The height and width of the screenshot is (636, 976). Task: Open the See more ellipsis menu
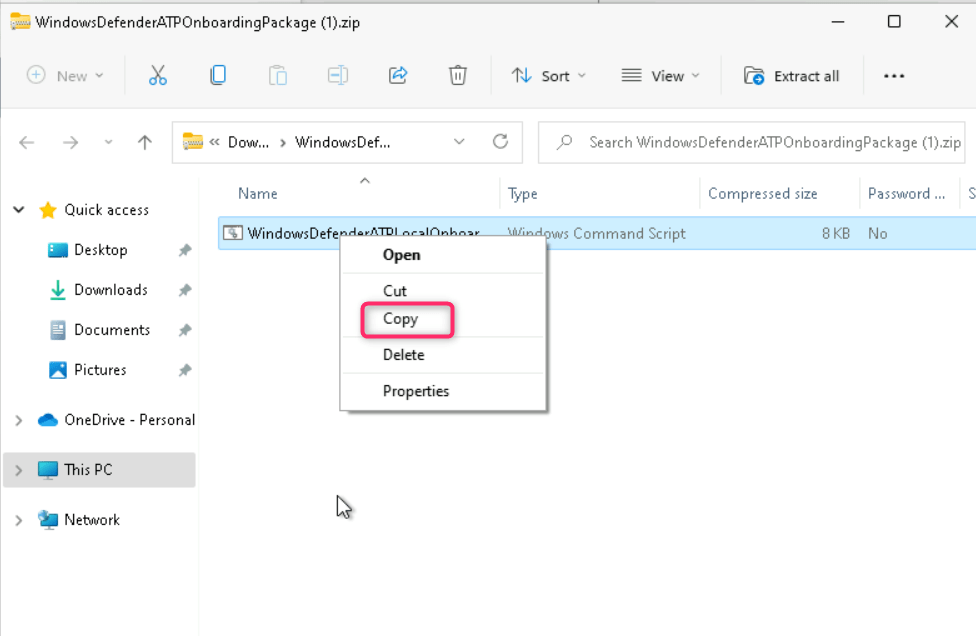pyautogui.click(x=894, y=76)
